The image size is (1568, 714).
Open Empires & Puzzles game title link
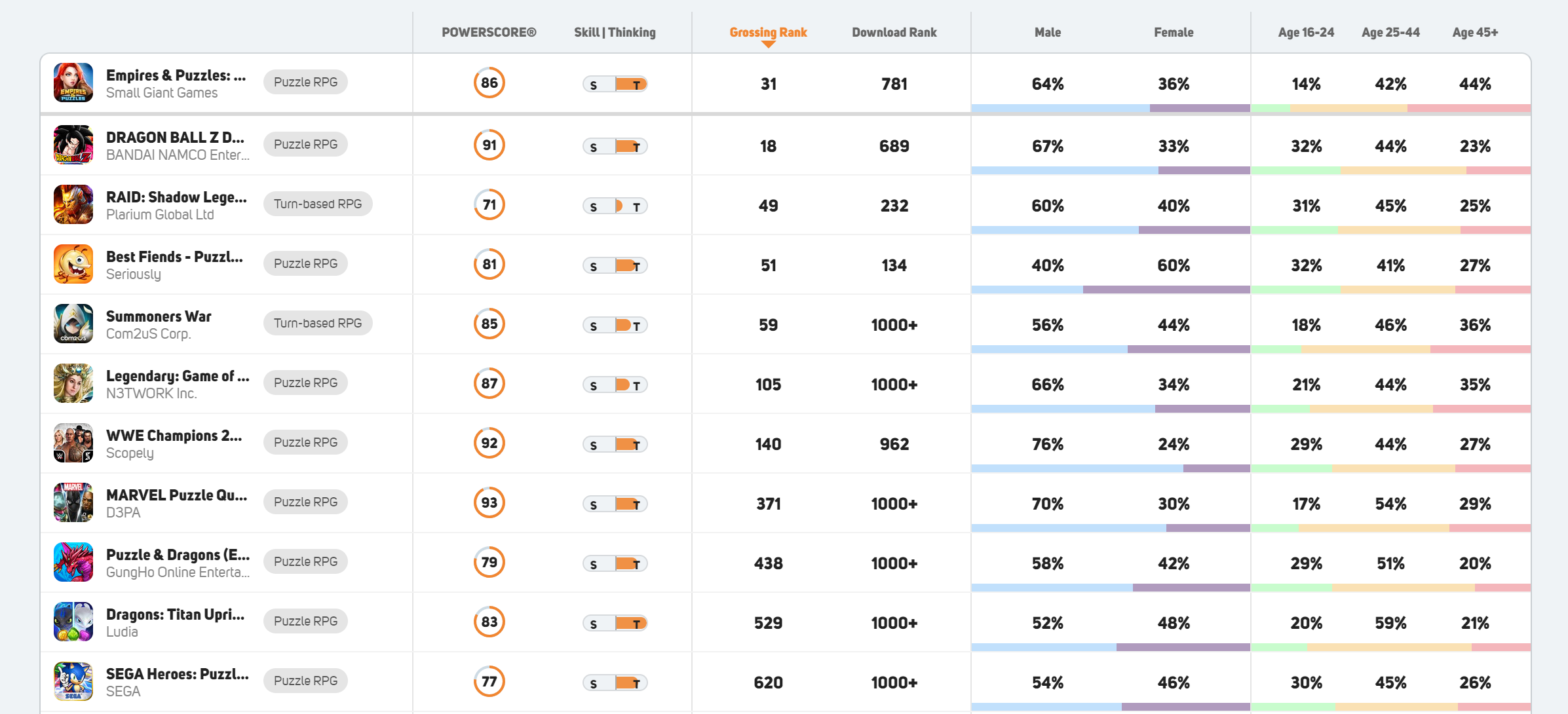point(176,75)
